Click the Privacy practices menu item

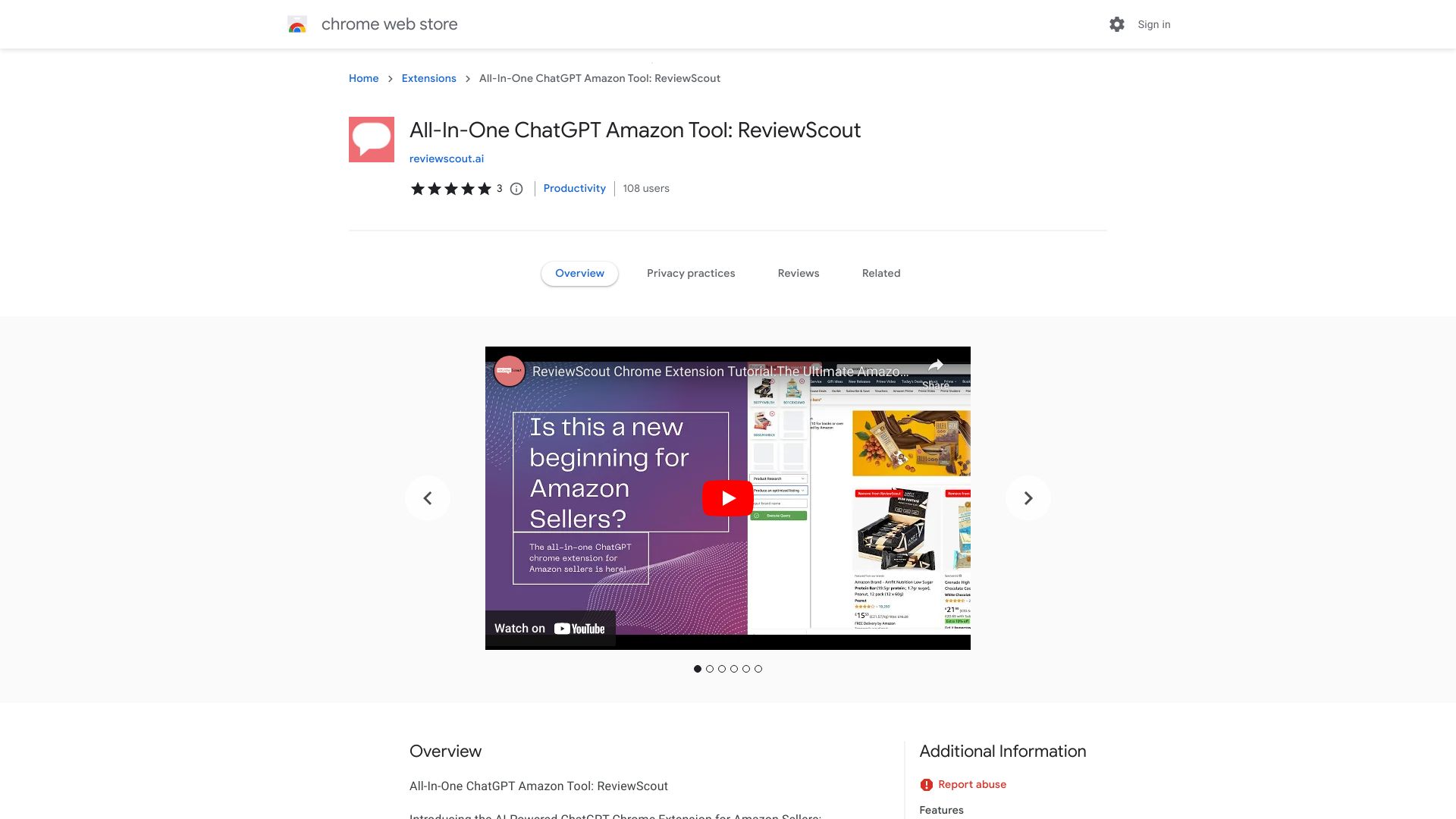pos(691,273)
